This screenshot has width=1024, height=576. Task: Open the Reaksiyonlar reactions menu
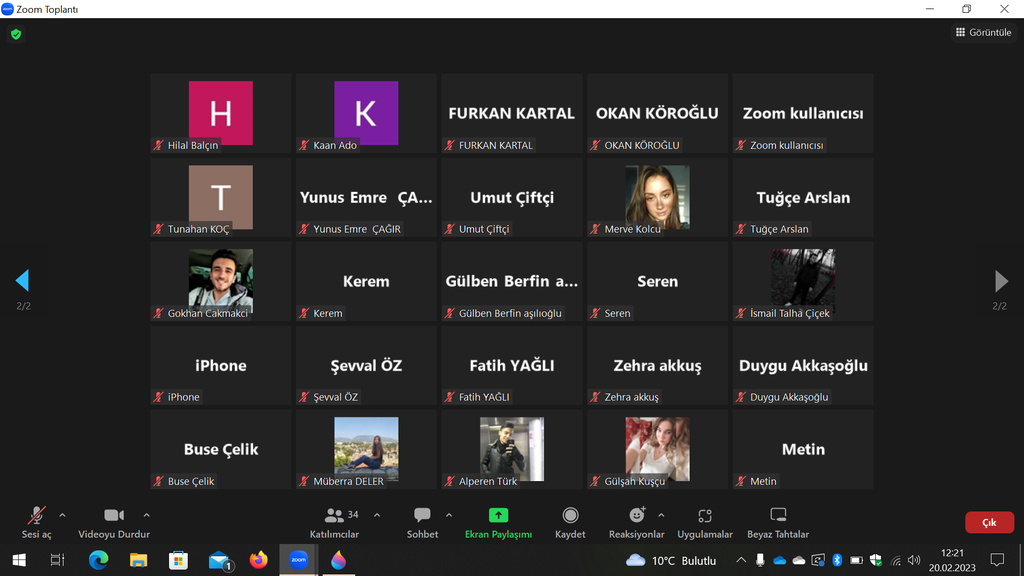click(x=636, y=521)
